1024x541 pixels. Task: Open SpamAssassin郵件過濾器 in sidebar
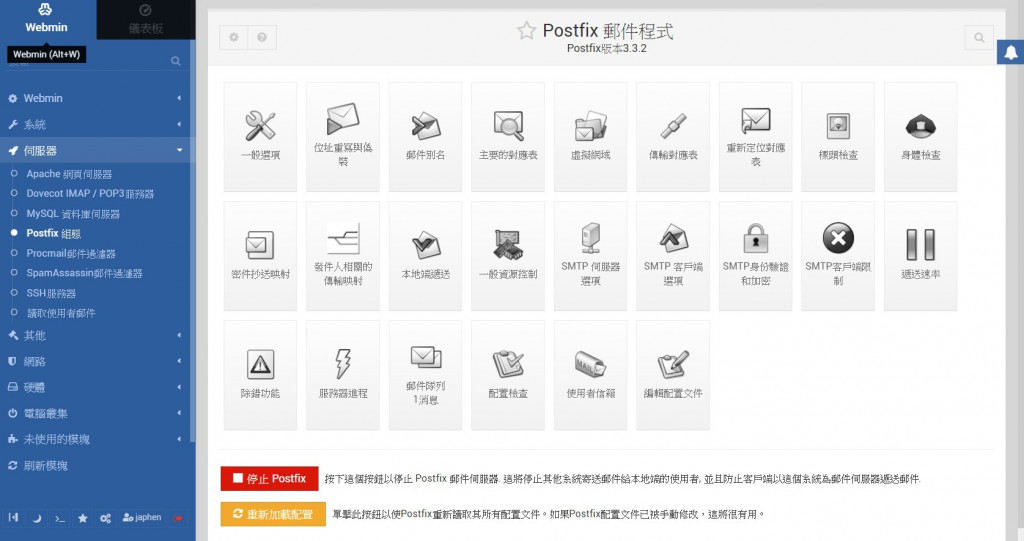84,273
